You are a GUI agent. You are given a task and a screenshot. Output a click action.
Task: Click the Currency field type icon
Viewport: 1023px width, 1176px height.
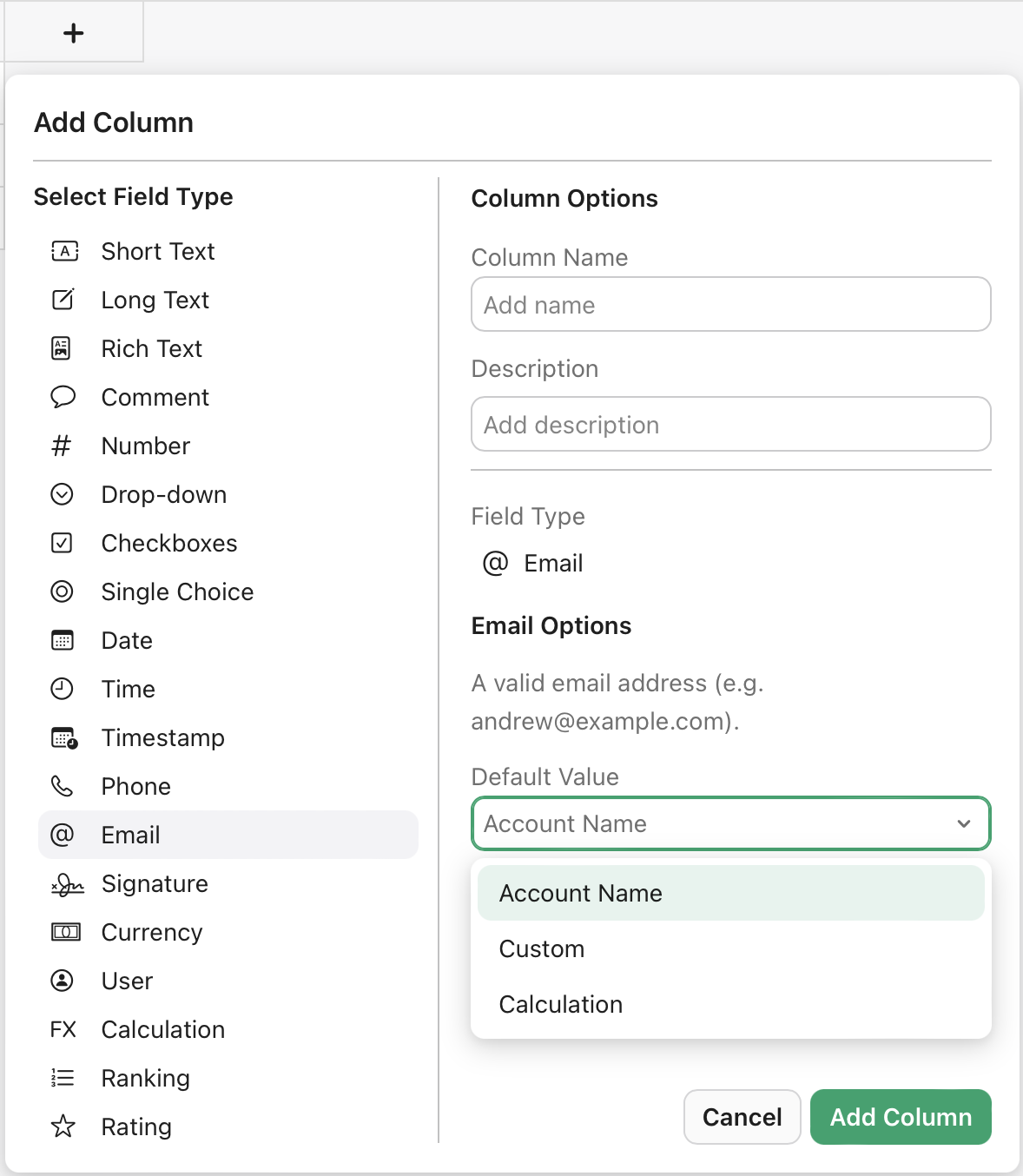[x=63, y=932]
